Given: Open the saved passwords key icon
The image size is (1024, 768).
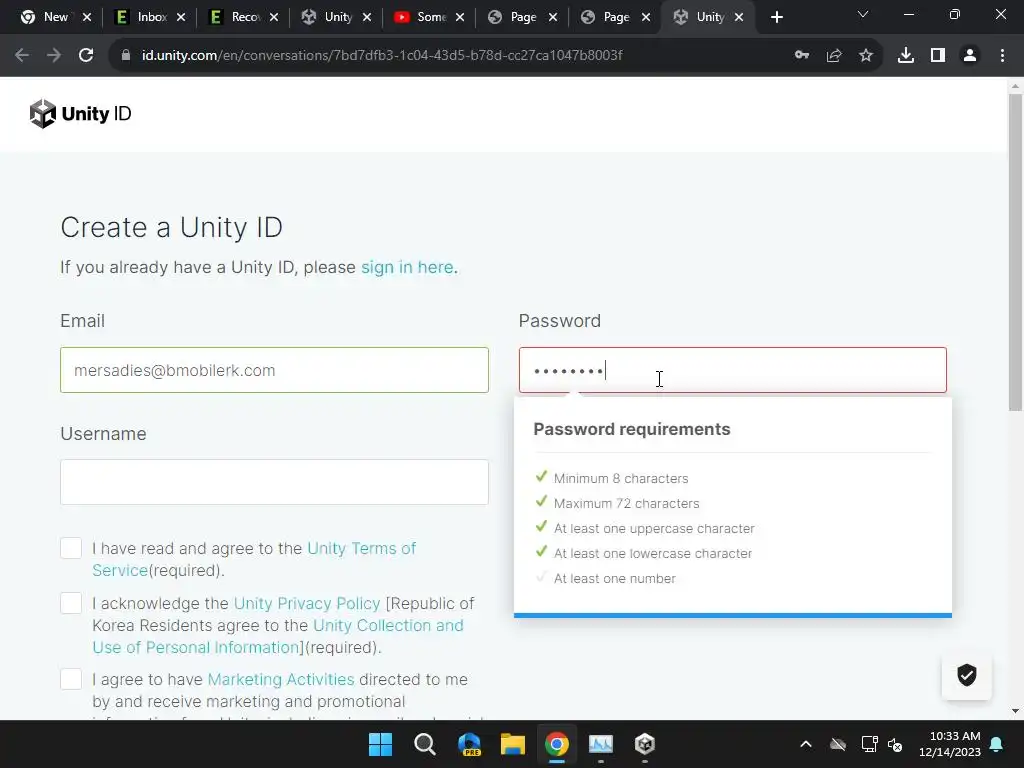Looking at the screenshot, I should 802,56.
